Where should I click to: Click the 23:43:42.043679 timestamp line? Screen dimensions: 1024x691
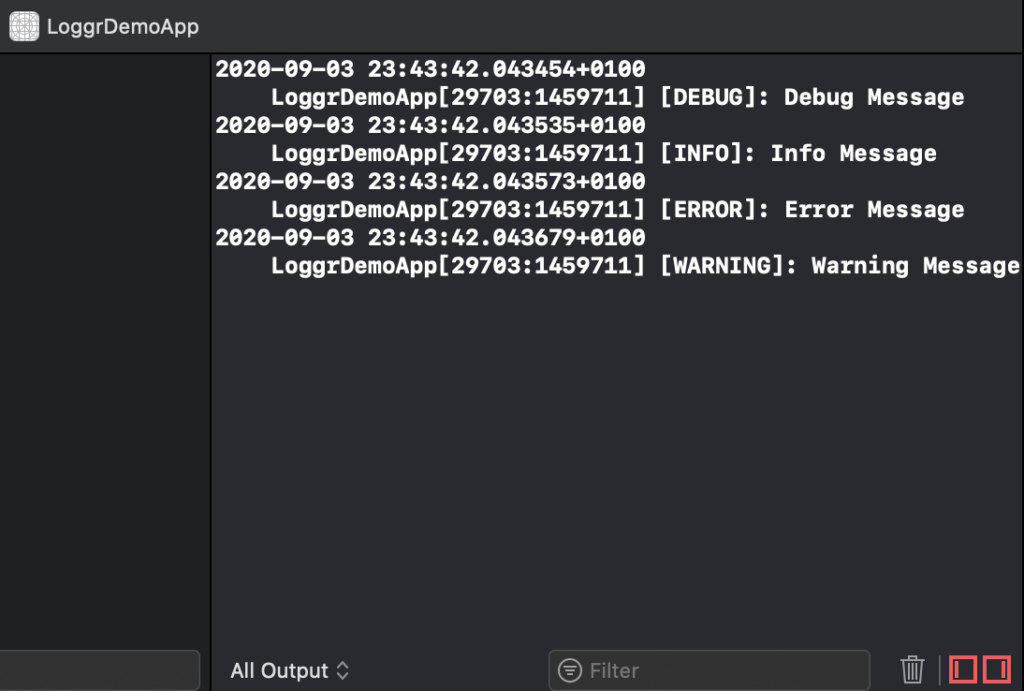click(430, 237)
